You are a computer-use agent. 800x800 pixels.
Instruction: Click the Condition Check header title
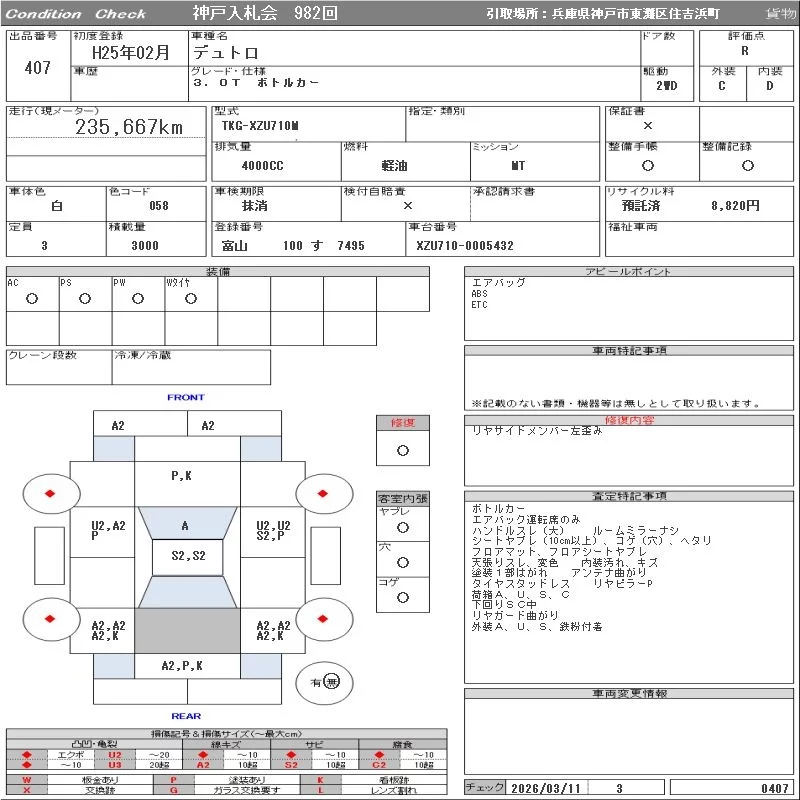[x=76, y=14]
